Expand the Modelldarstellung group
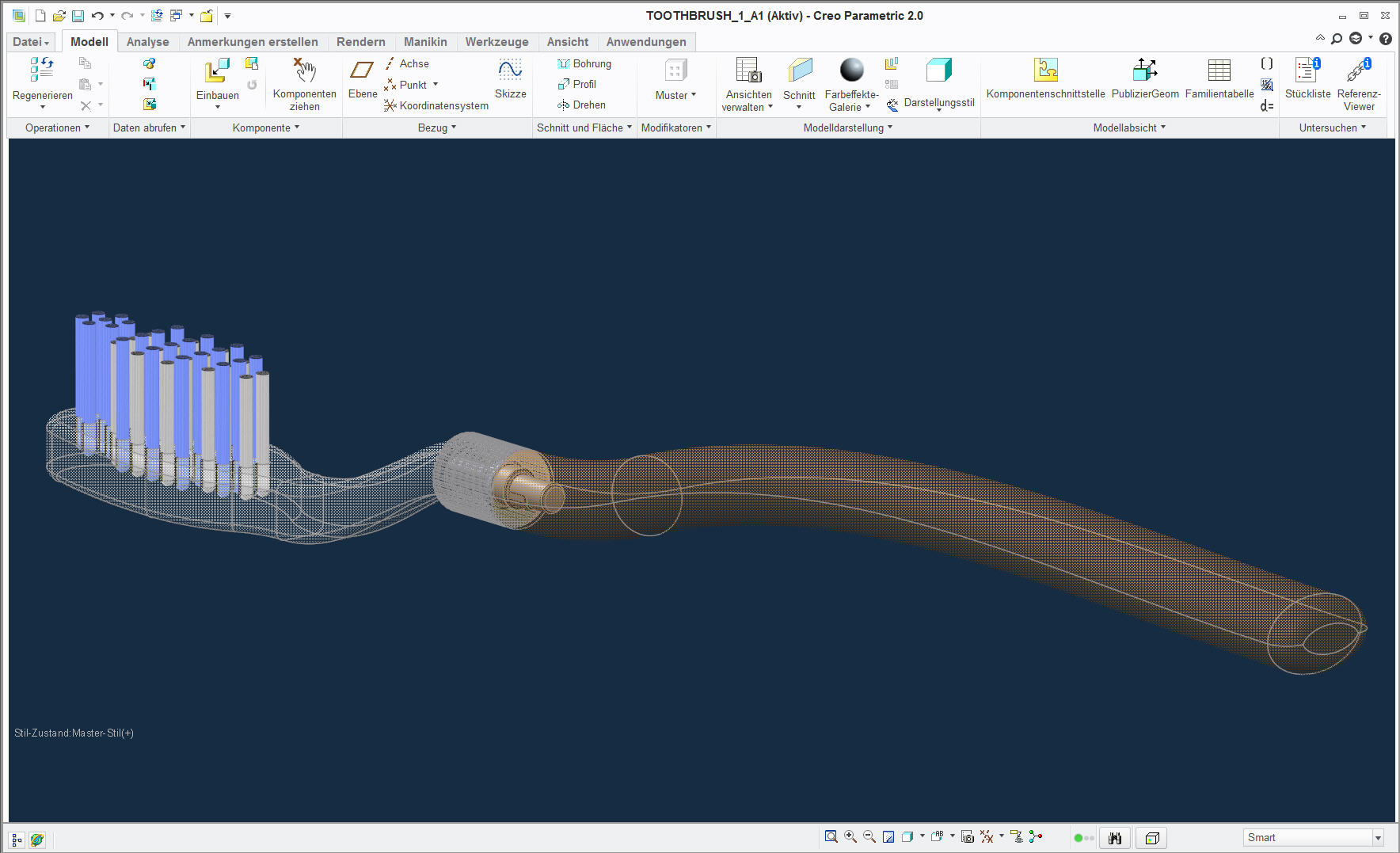 click(848, 128)
